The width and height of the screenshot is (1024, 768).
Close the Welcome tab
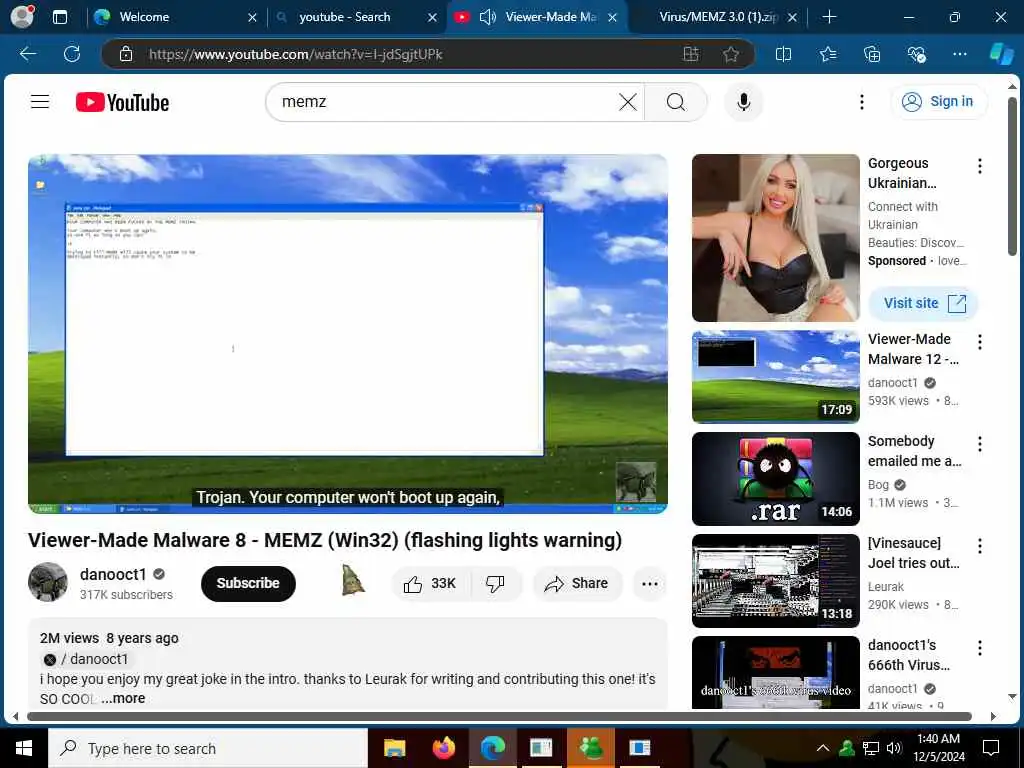click(252, 18)
